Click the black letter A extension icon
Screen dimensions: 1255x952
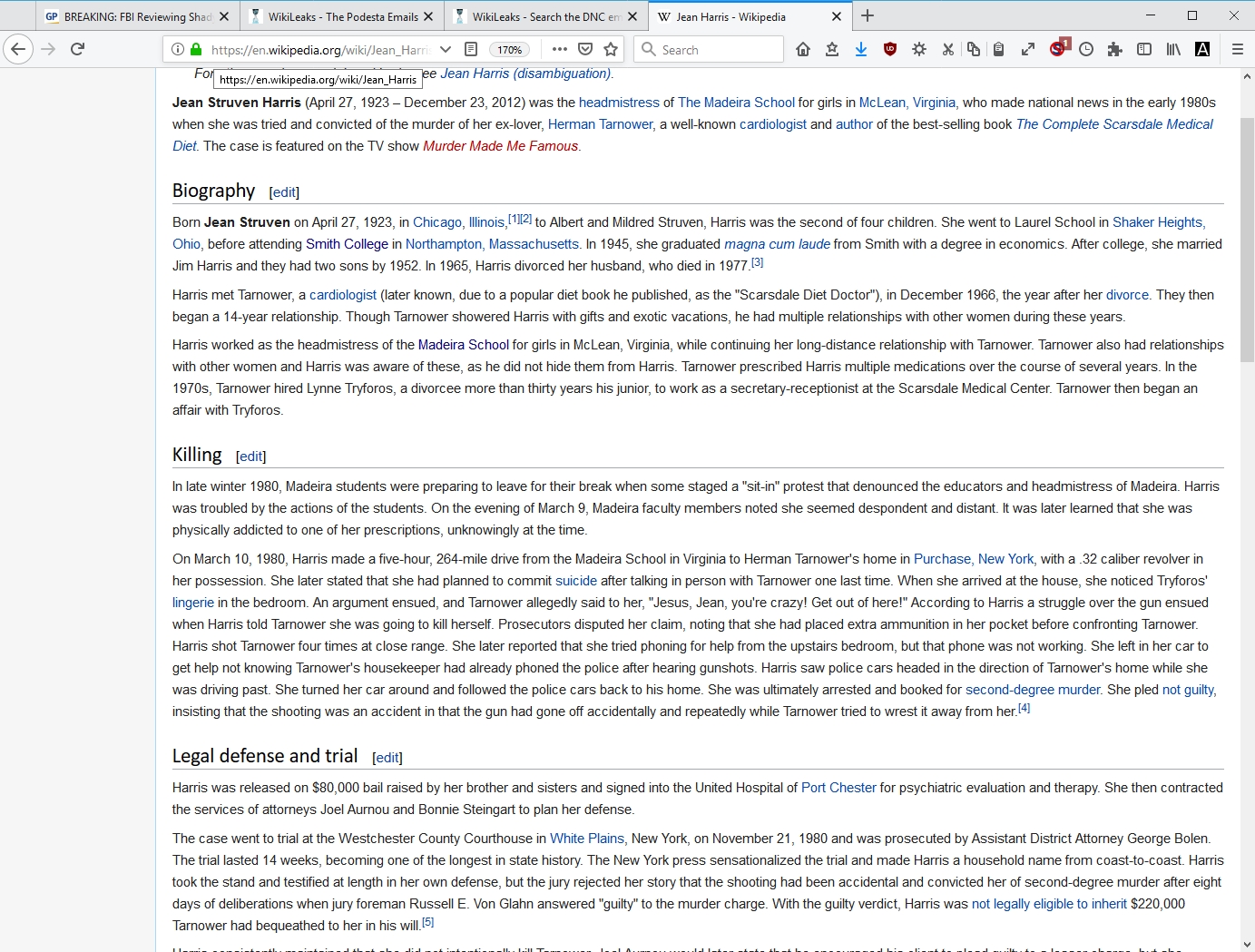pyautogui.click(x=1202, y=49)
